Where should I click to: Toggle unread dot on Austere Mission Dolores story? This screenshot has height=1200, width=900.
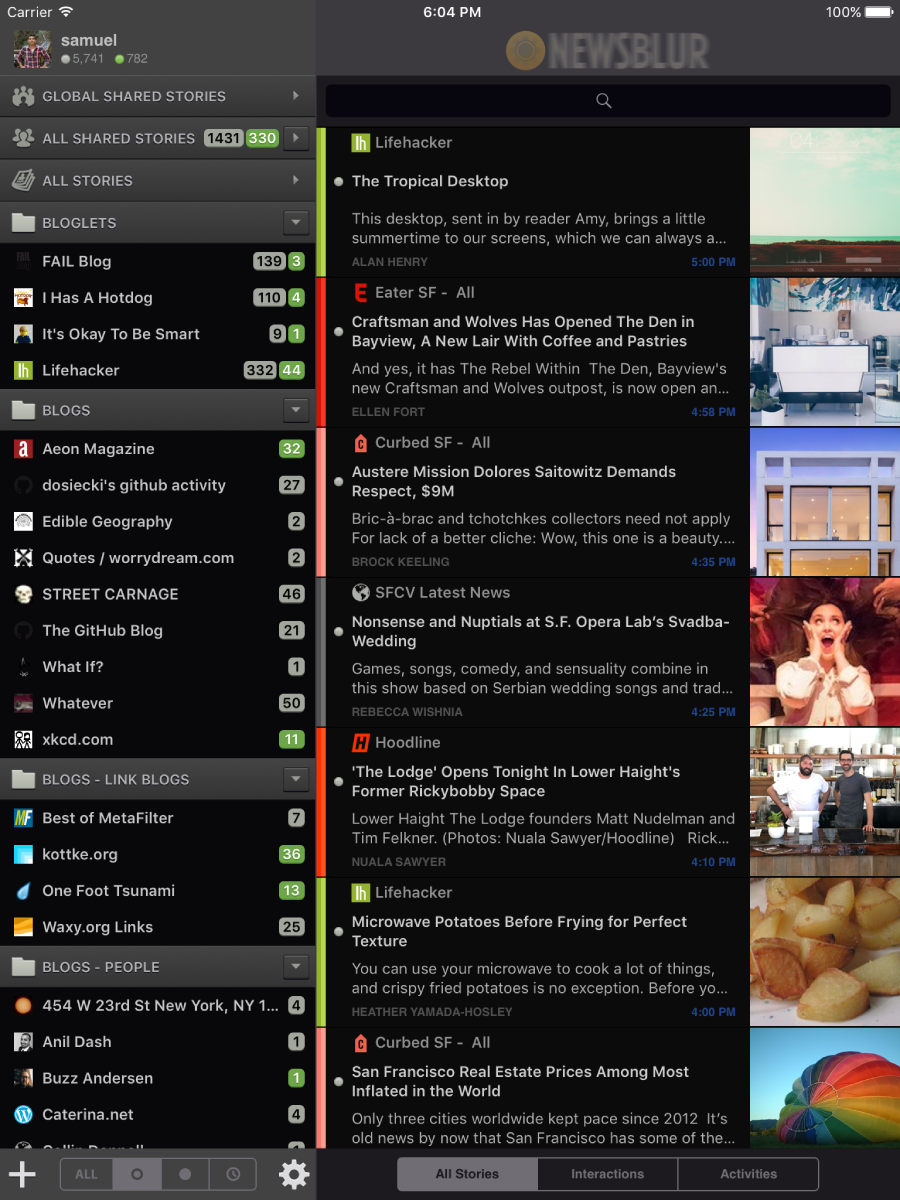[339, 481]
